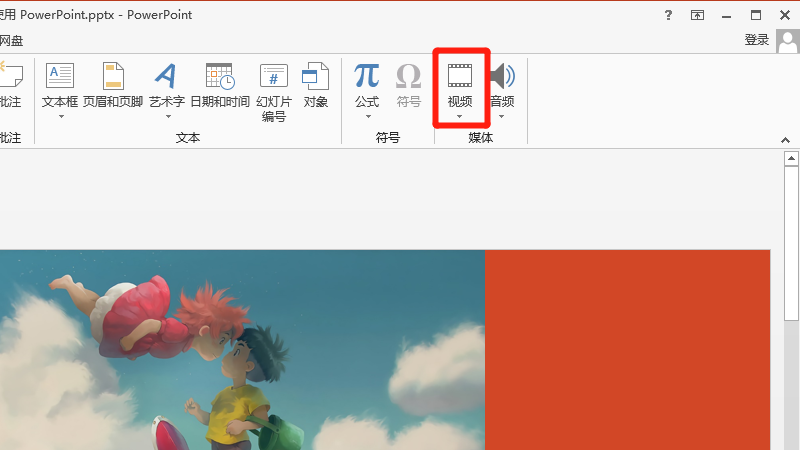
Task: Open the ribbon display options button
Action: pyautogui.click(x=698, y=15)
